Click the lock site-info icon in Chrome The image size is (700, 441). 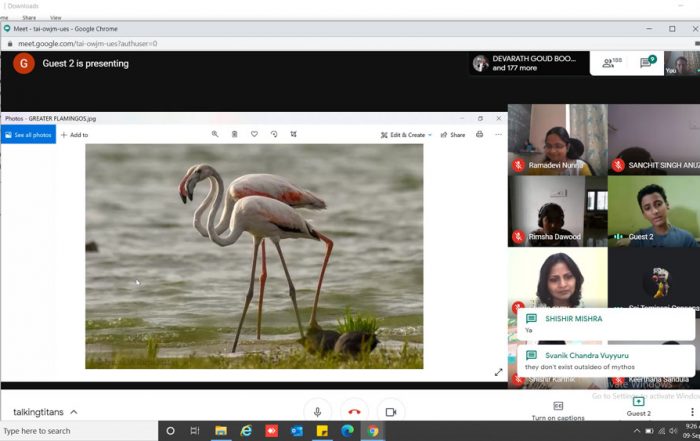(x=10, y=44)
